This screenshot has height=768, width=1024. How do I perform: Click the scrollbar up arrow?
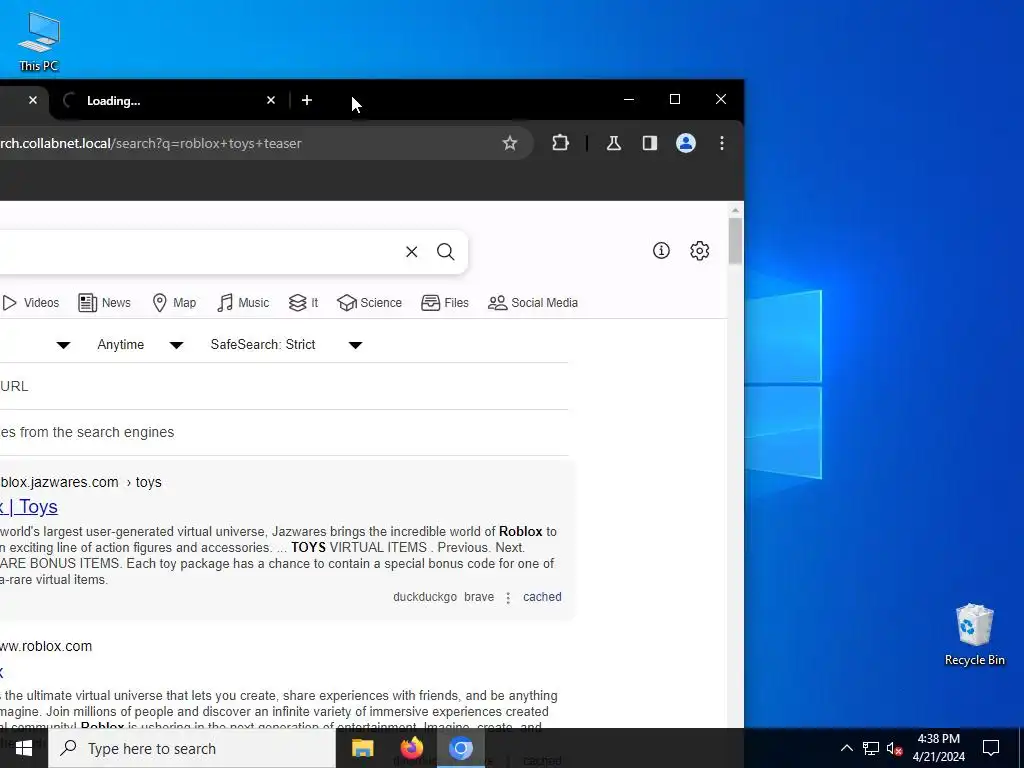[735, 210]
